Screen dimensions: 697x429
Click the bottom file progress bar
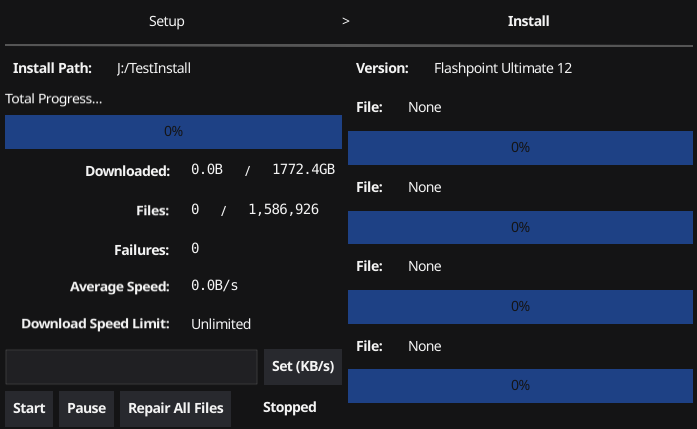point(520,385)
